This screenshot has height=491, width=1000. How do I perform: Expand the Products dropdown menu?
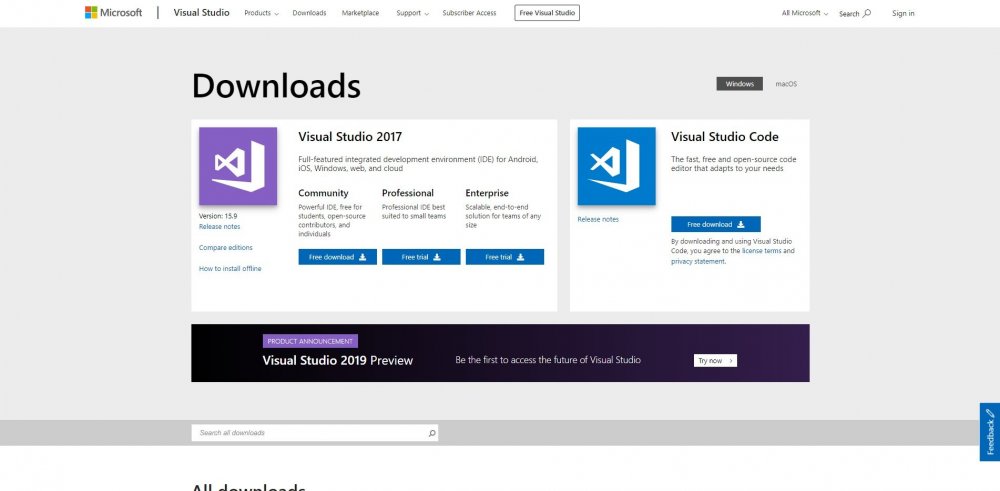click(261, 13)
